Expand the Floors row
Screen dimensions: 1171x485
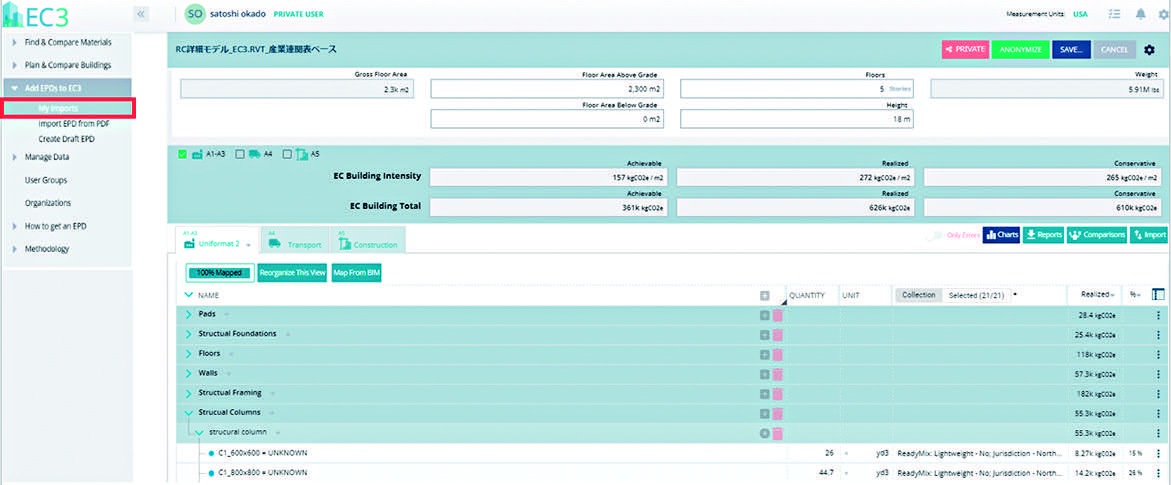pyautogui.click(x=188, y=354)
